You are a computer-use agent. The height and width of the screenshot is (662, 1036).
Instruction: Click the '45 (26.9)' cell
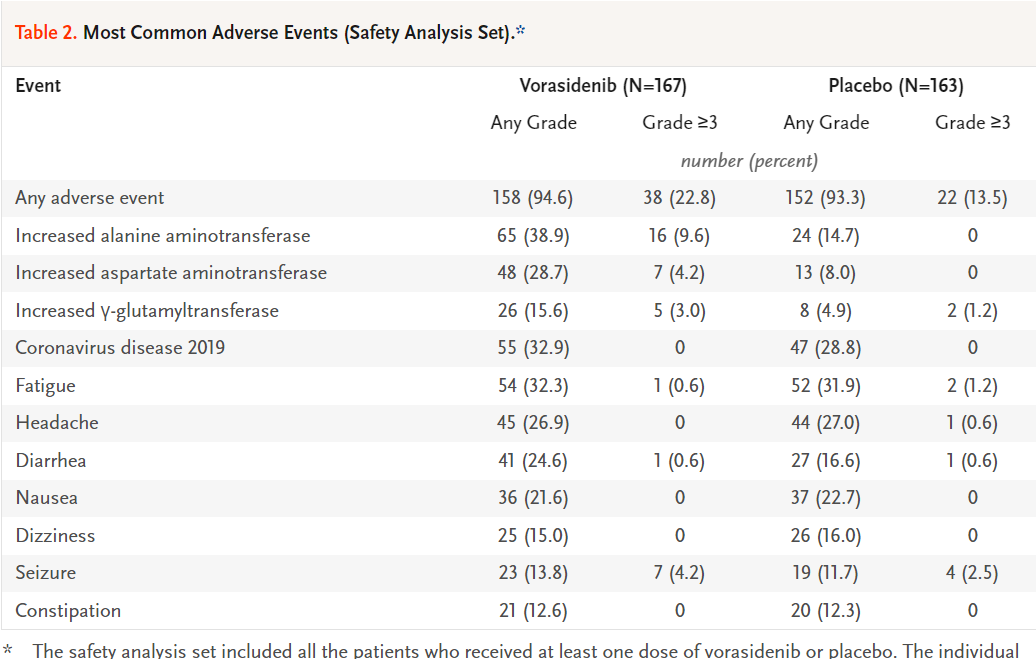pyautogui.click(x=533, y=423)
